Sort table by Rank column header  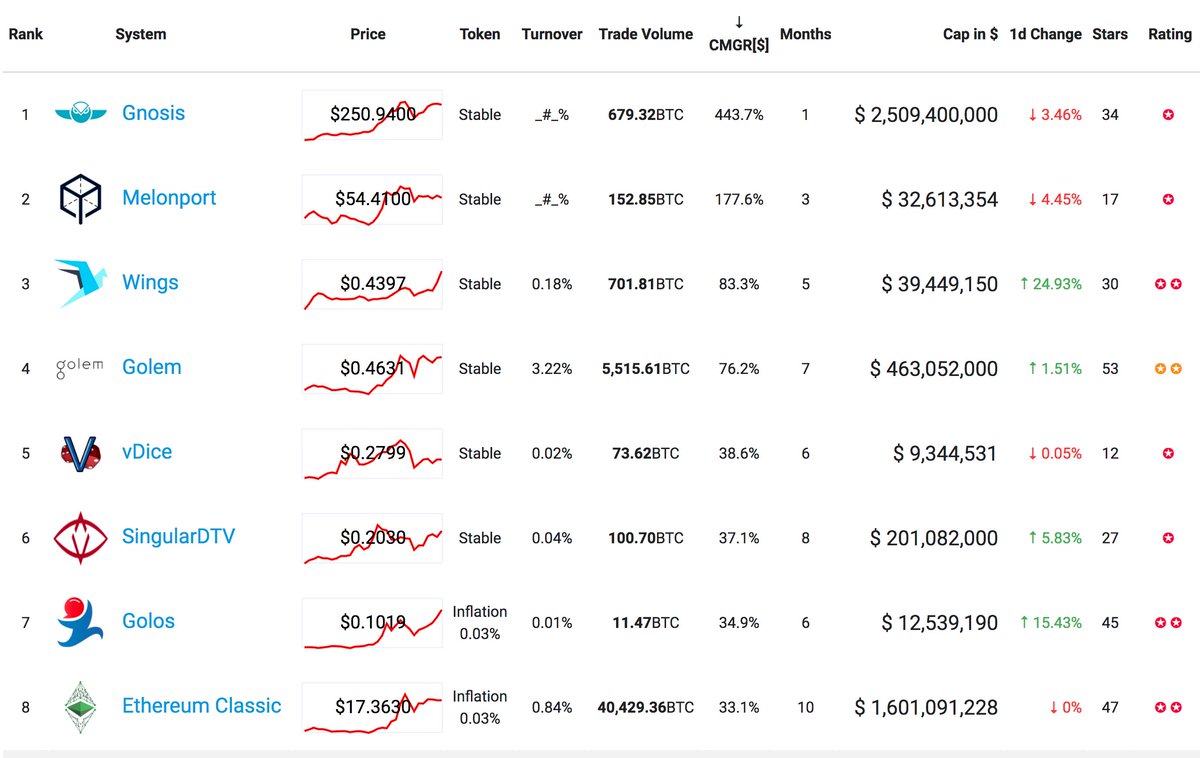[26, 34]
